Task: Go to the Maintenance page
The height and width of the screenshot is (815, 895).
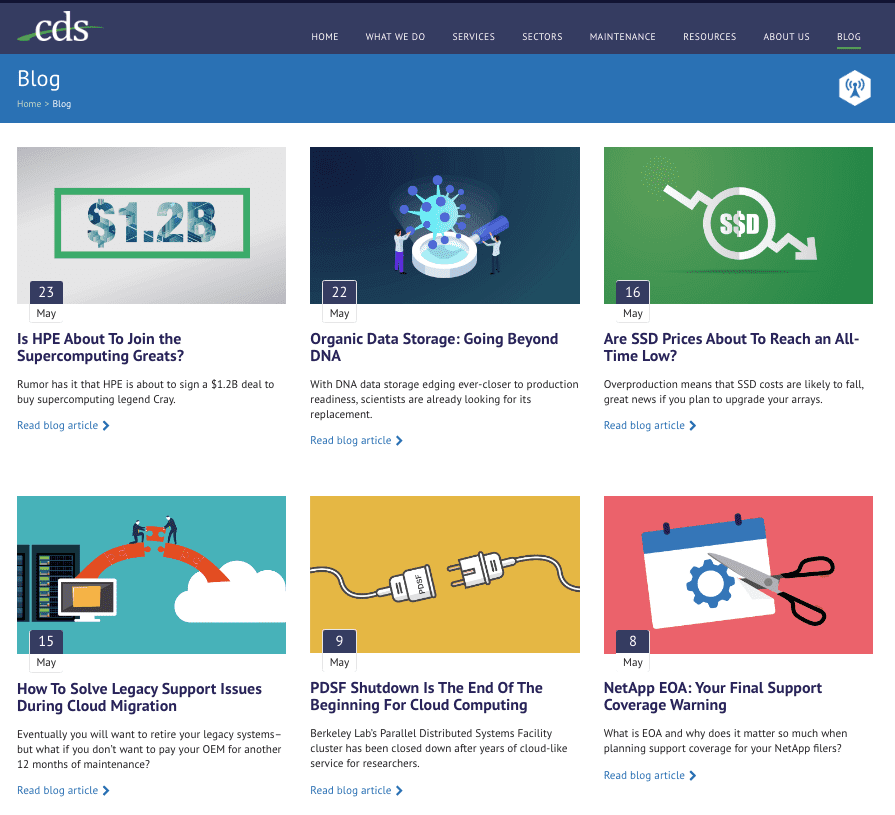Action: click(x=622, y=37)
